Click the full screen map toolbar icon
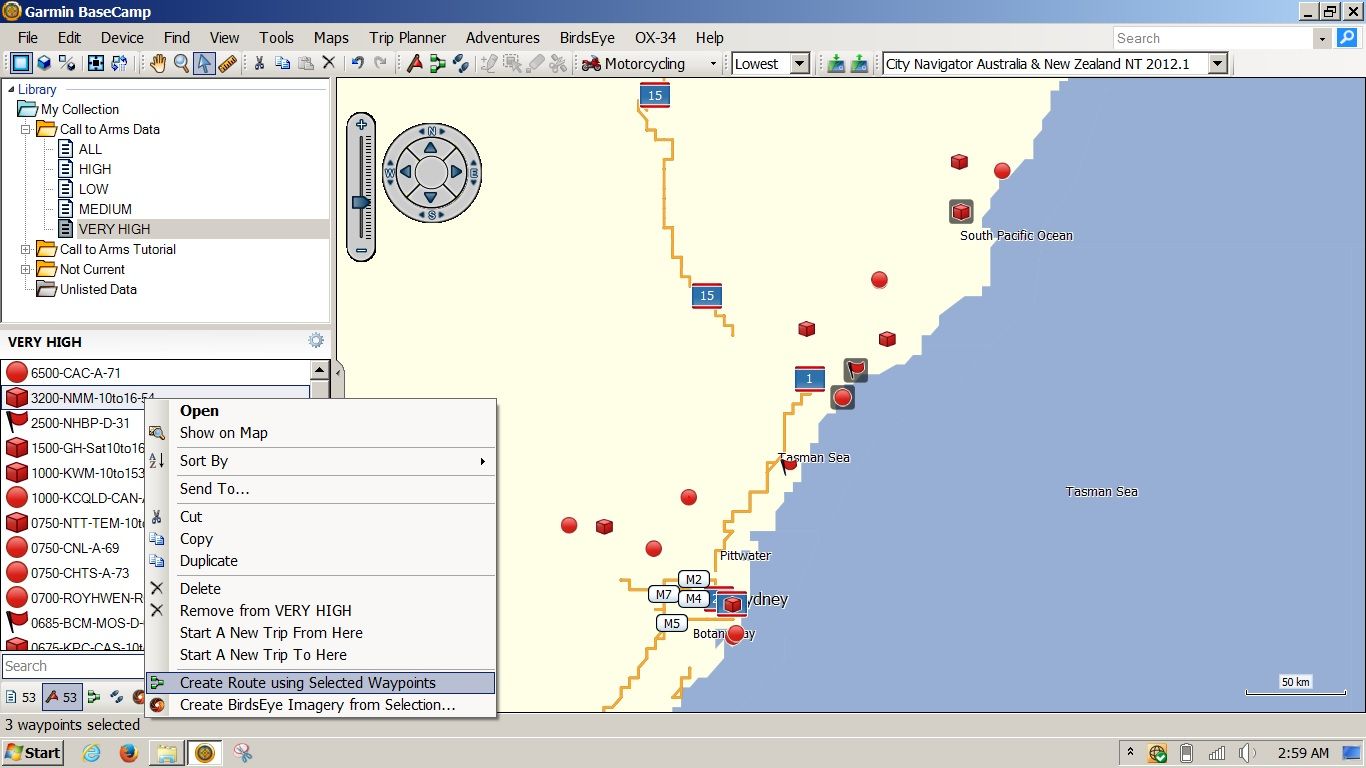The height and width of the screenshot is (768, 1366). (x=96, y=63)
